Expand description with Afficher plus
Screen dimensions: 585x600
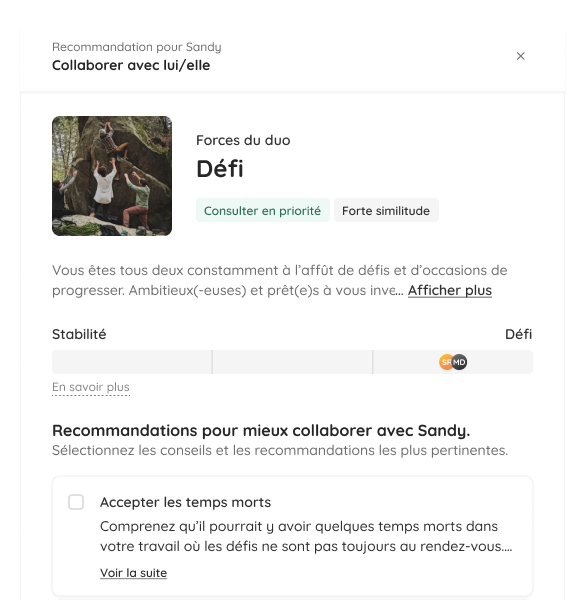click(x=450, y=290)
